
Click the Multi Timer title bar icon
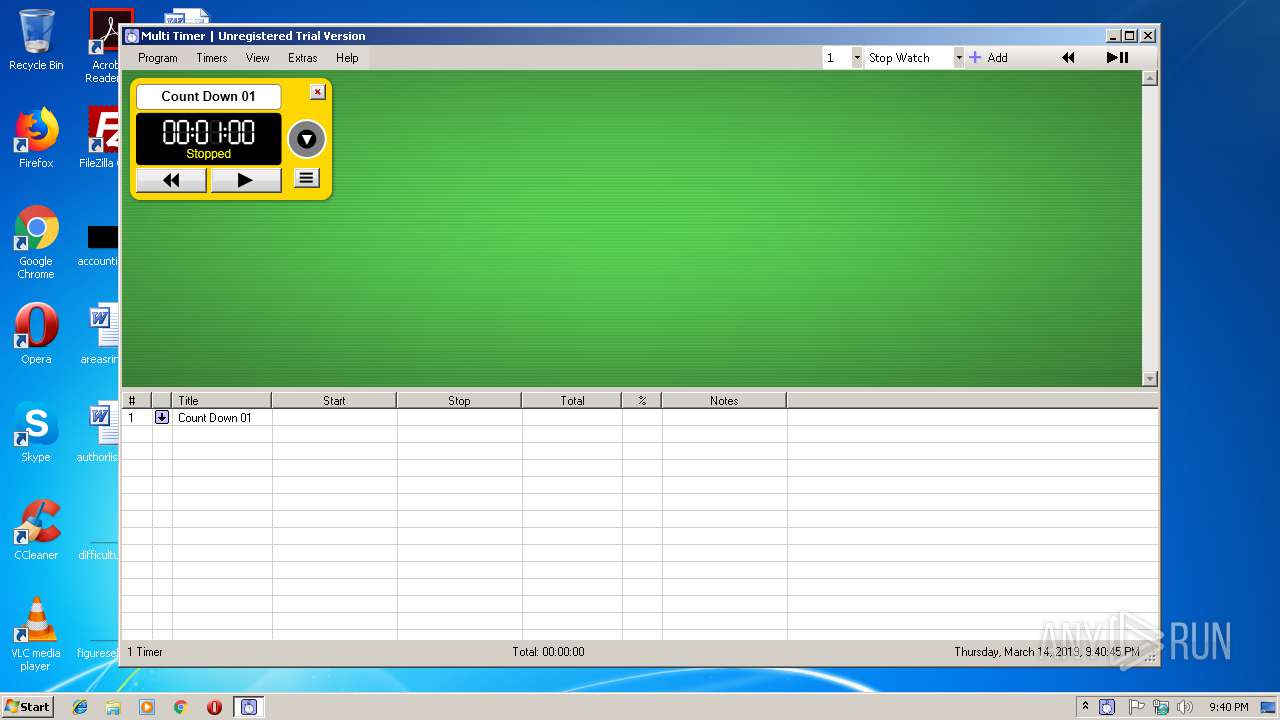coord(131,36)
